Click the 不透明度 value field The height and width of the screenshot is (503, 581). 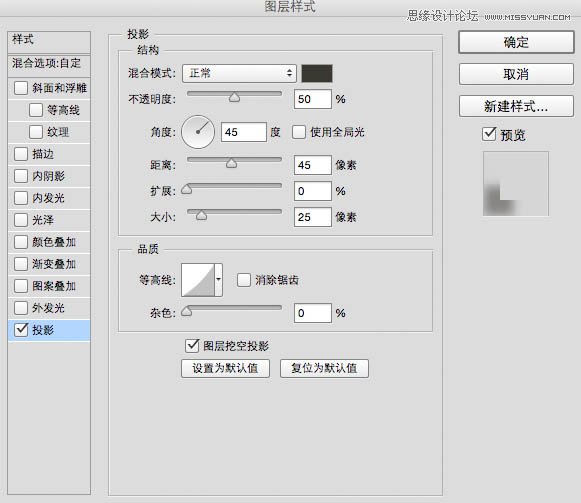point(313,99)
